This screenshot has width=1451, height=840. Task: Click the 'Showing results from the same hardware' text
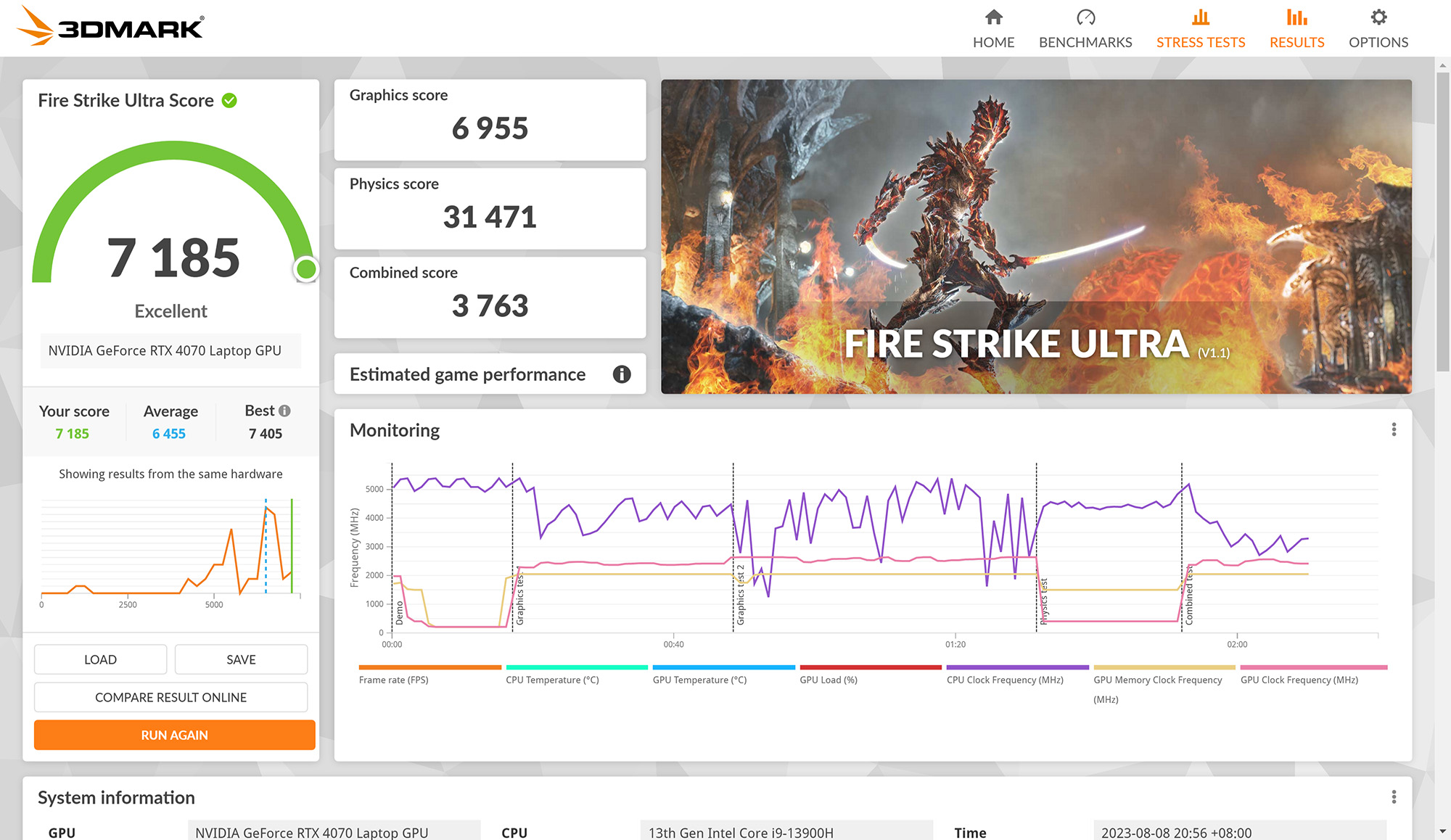(x=170, y=474)
